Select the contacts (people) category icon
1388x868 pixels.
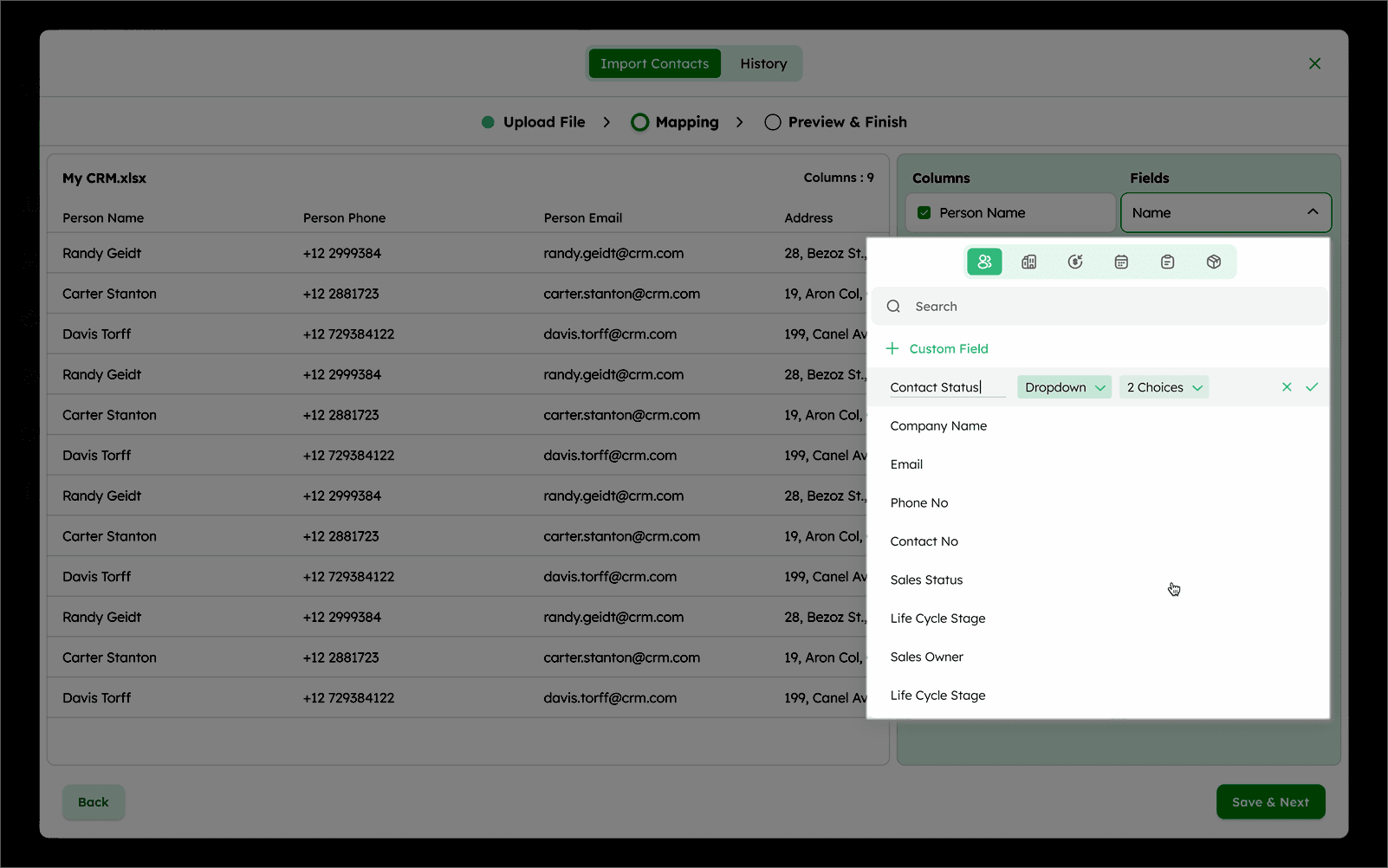(x=984, y=262)
